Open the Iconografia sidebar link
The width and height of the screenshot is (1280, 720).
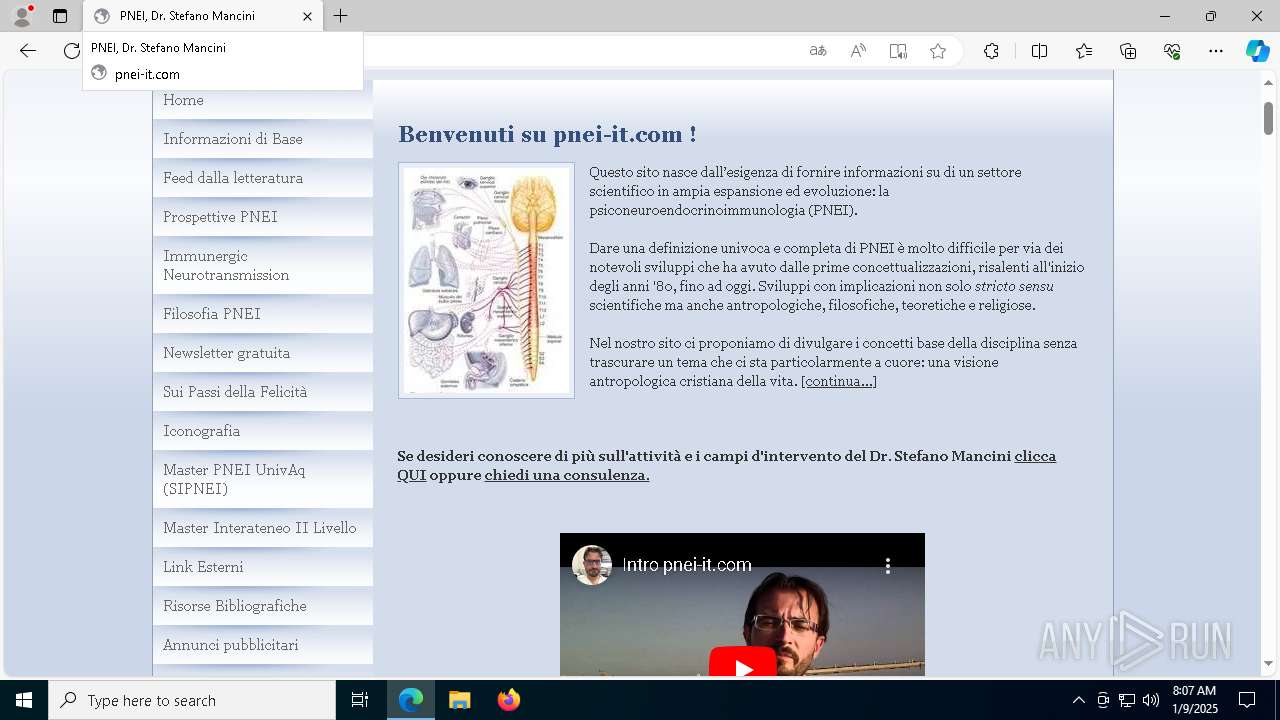tap(263, 431)
